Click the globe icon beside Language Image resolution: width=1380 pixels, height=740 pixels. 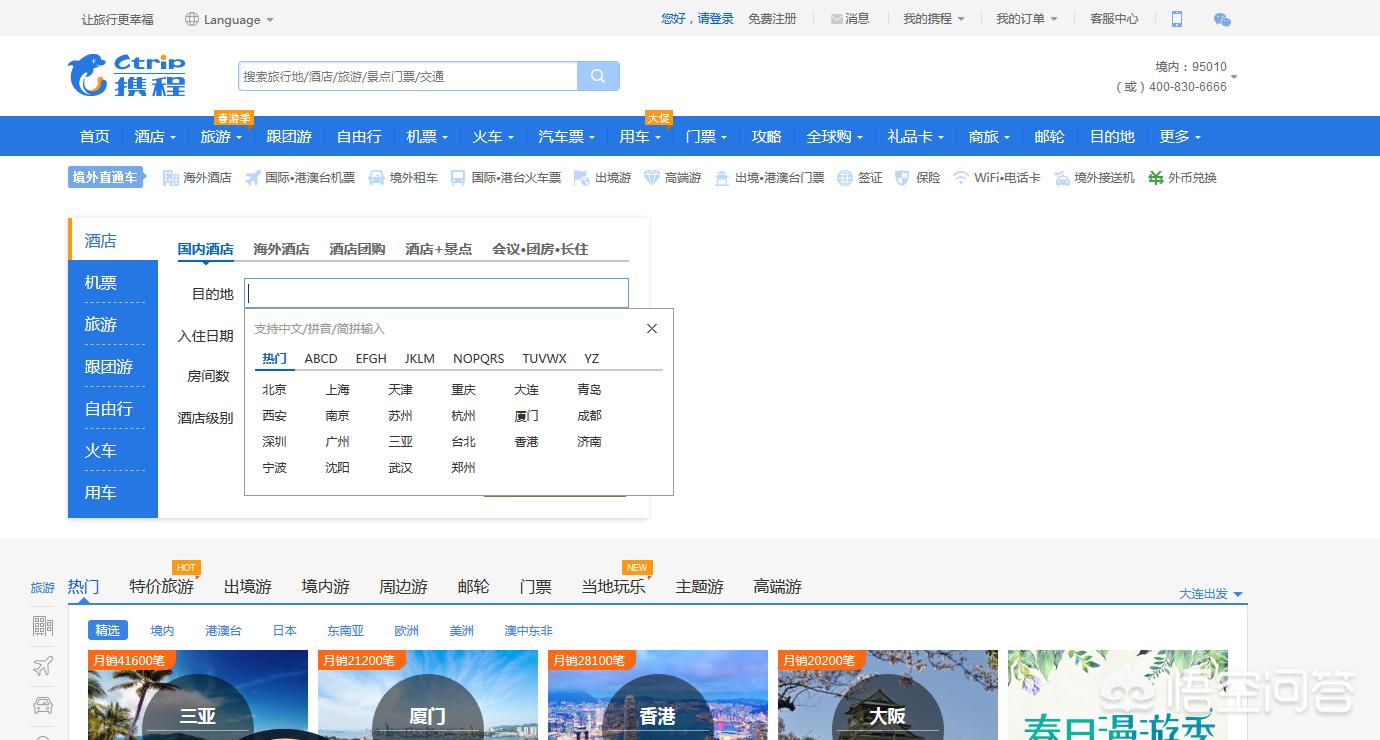pyautogui.click(x=192, y=19)
